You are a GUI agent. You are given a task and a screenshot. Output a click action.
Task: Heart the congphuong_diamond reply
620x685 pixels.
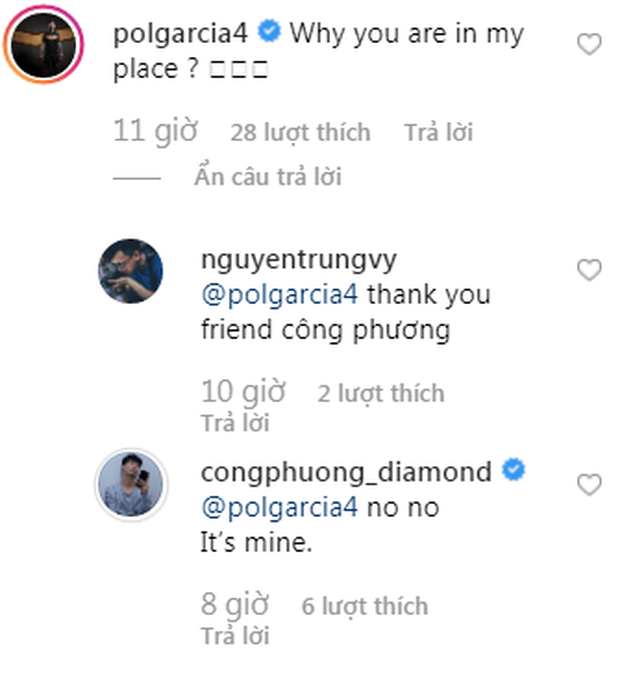tap(590, 485)
